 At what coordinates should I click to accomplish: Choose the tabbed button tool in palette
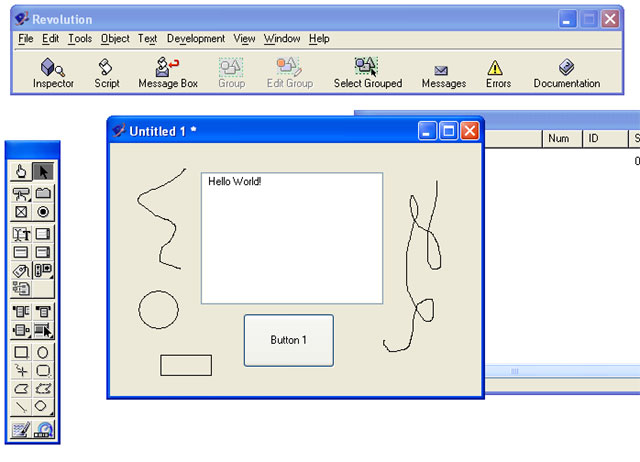(x=43, y=193)
